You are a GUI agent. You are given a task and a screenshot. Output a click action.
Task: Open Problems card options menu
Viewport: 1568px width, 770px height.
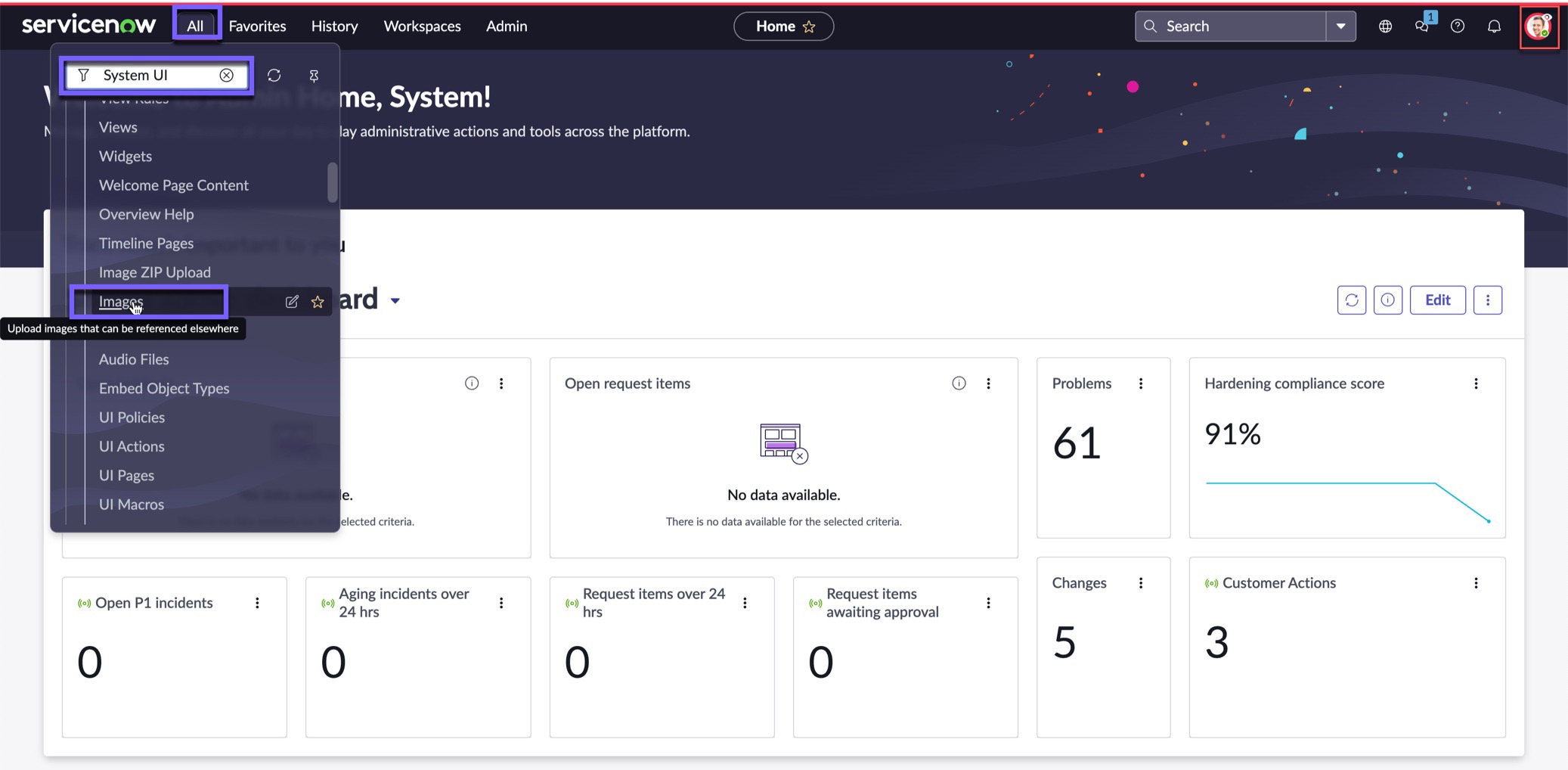pos(1141,383)
